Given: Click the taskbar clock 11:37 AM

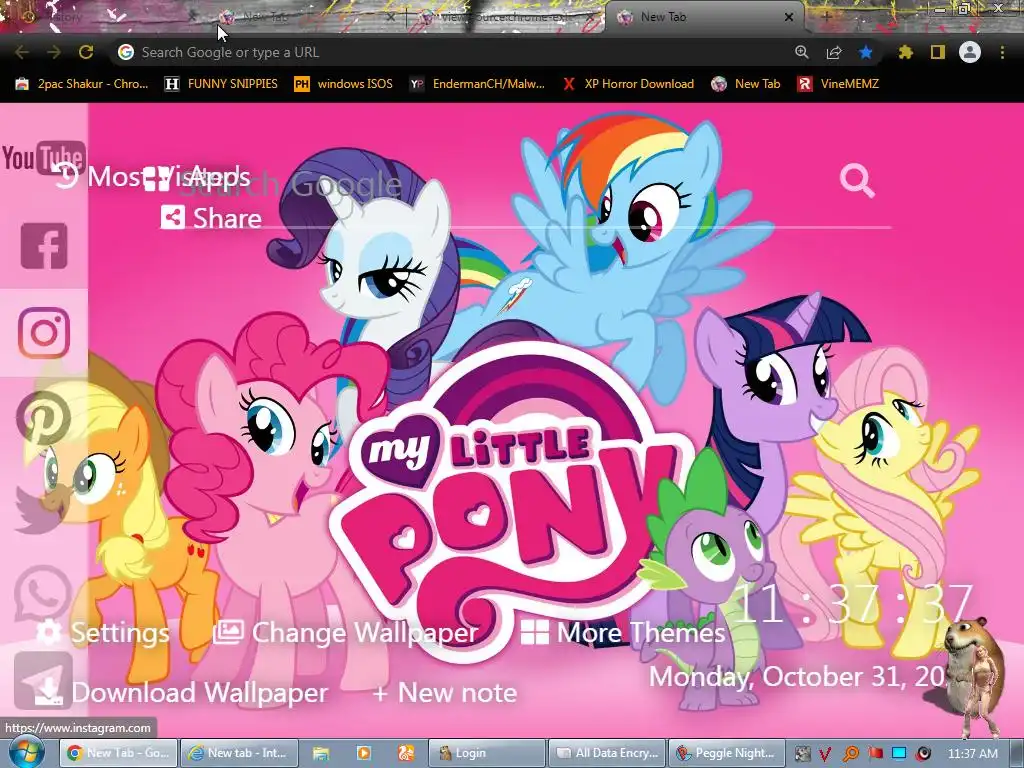Looking at the screenshot, I should [972, 754].
